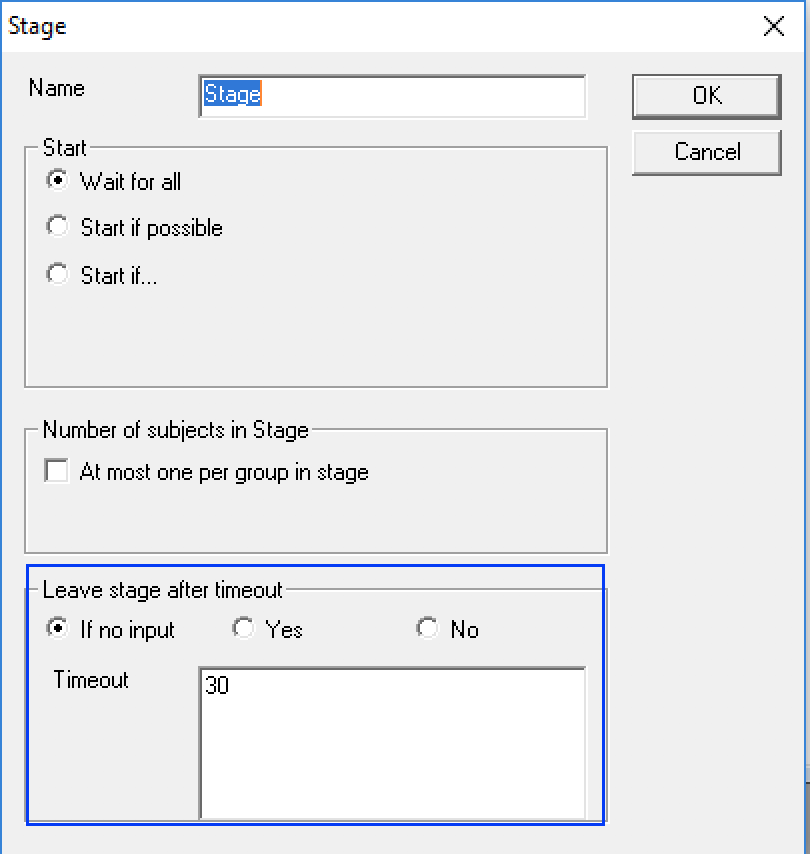Choose 'Yes' for leave stage after timeout
The width and height of the screenshot is (810, 854).
coord(243,629)
